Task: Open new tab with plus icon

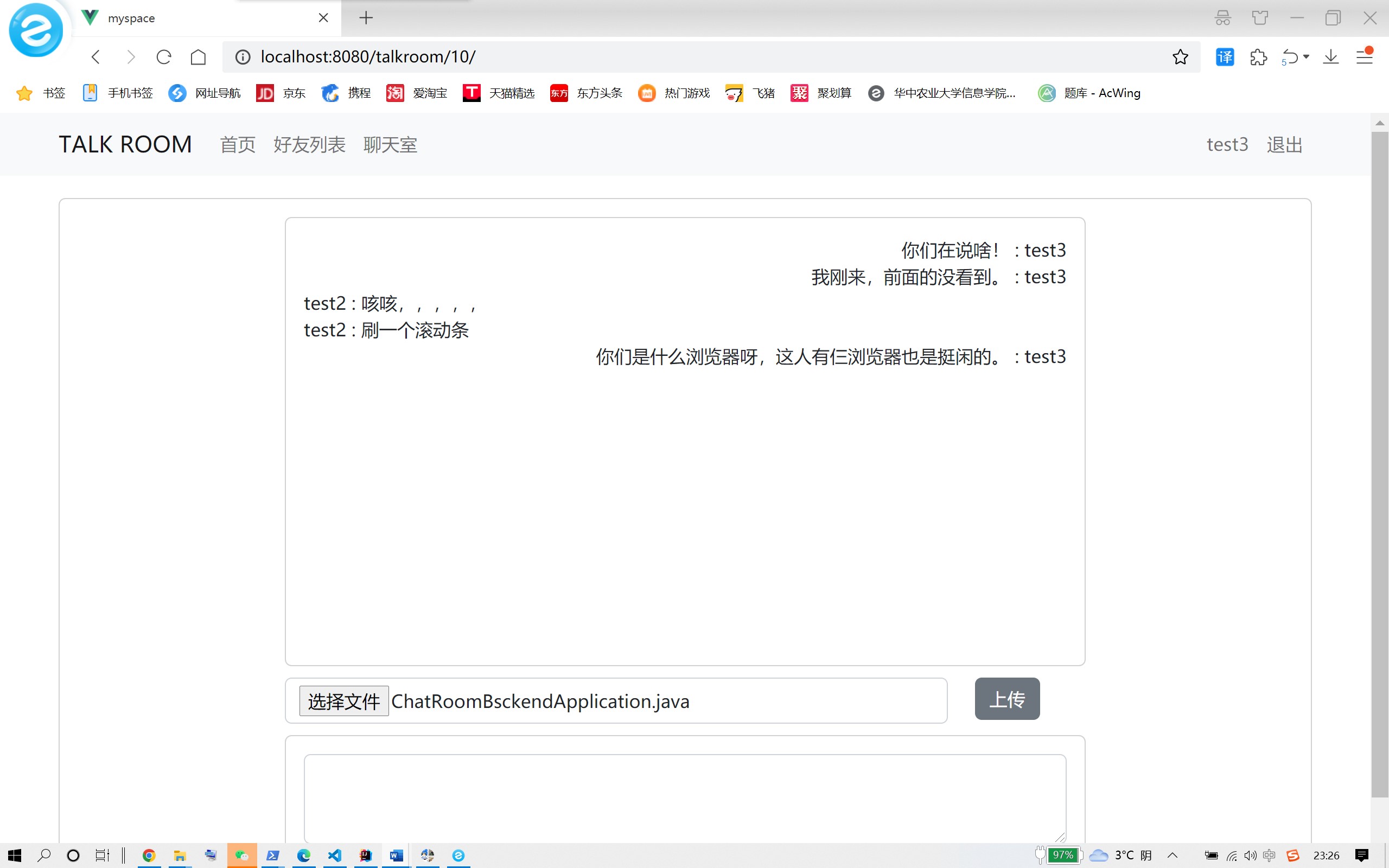Action: 366,18
